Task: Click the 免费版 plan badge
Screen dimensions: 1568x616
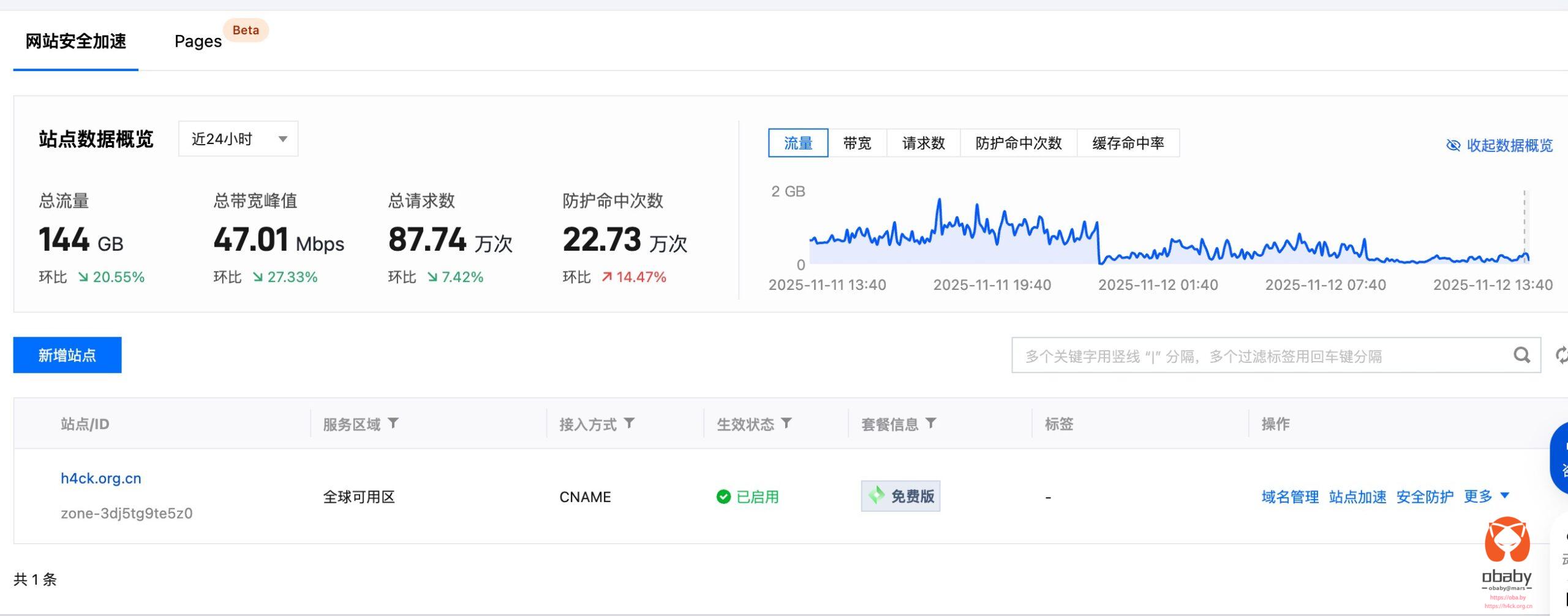Action: pos(900,496)
